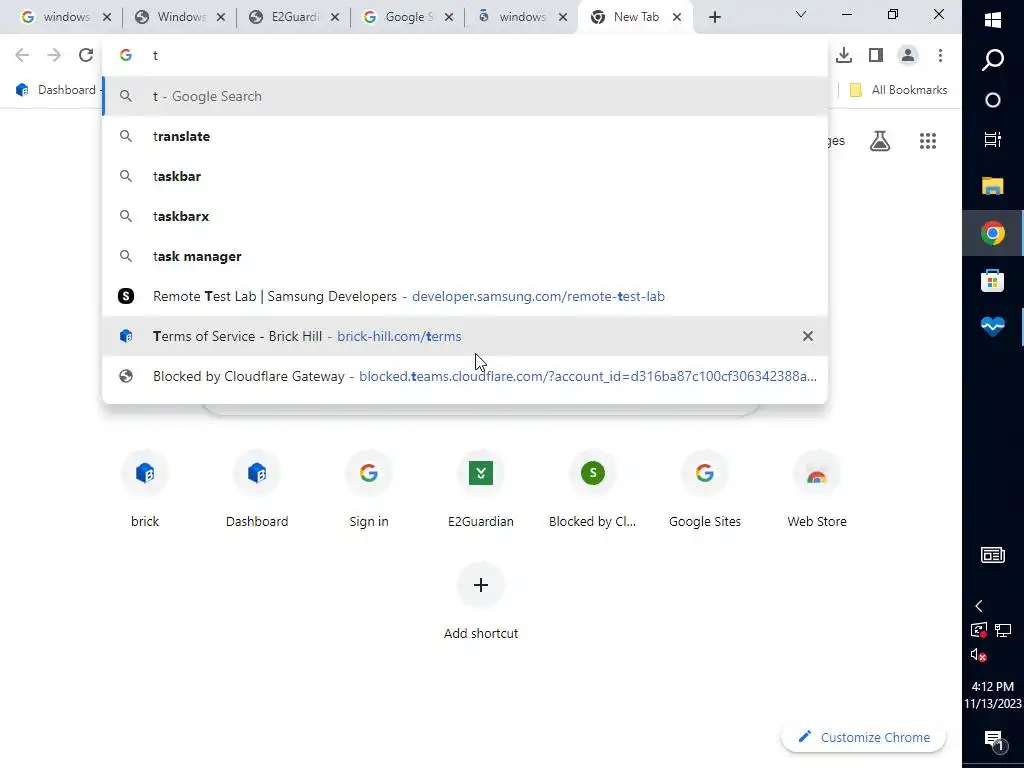Open the Windows Start button
The width and height of the screenshot is (1024, 768).
pos(993,20)
